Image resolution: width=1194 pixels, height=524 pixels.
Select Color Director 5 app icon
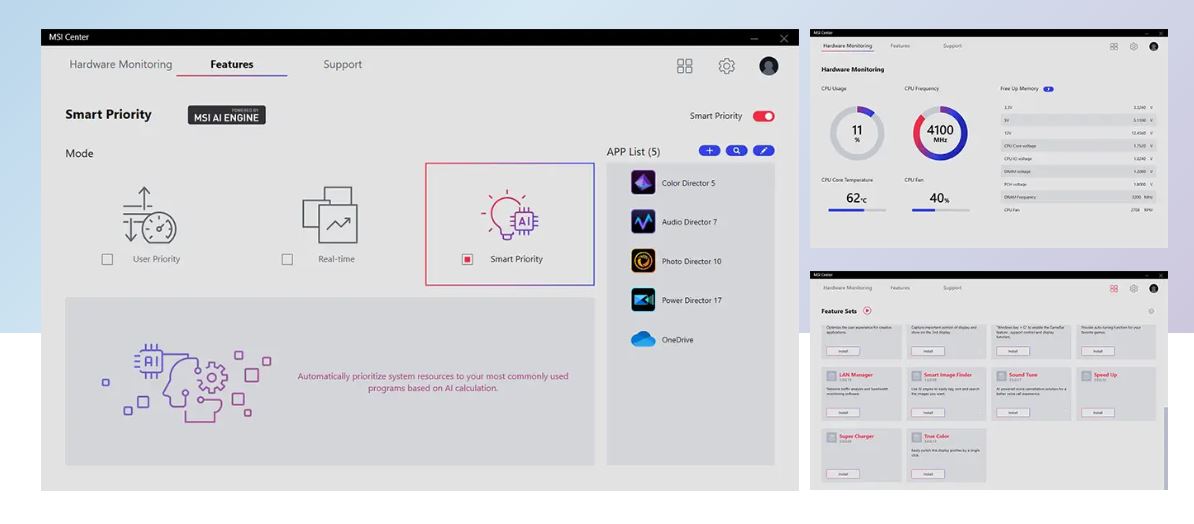pos(643,183)
